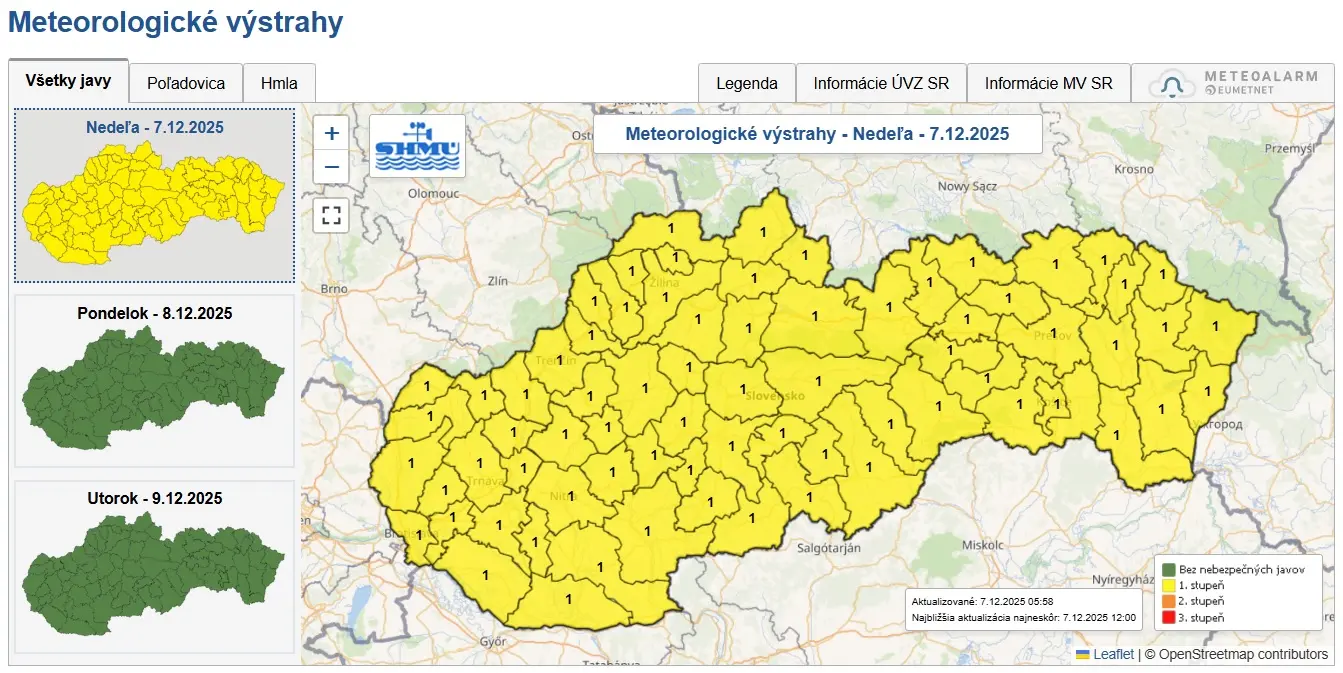Switch to the Poľadovica tab
Viewport: 1343px width, 673px height.
coord(186,83)
